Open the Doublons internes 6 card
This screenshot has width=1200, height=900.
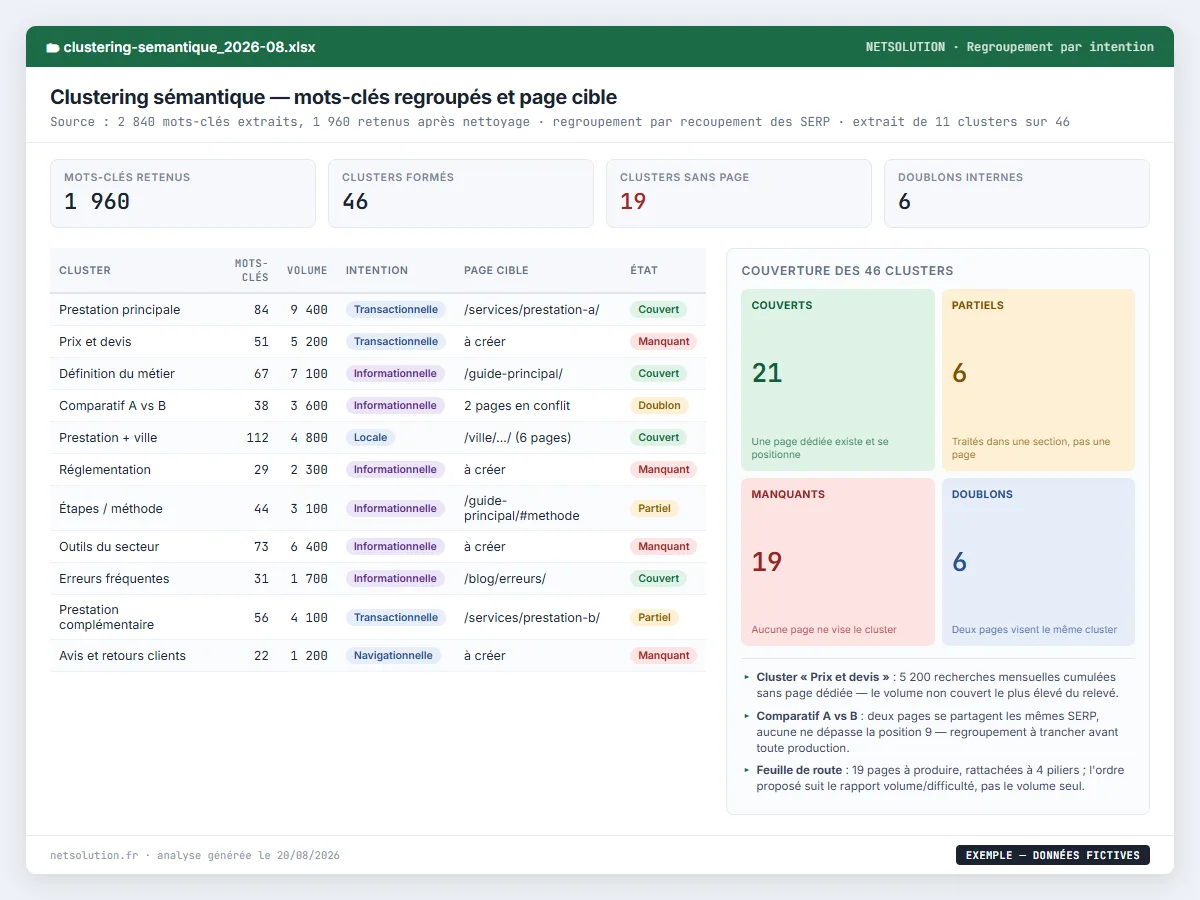tap(1017, 194)
